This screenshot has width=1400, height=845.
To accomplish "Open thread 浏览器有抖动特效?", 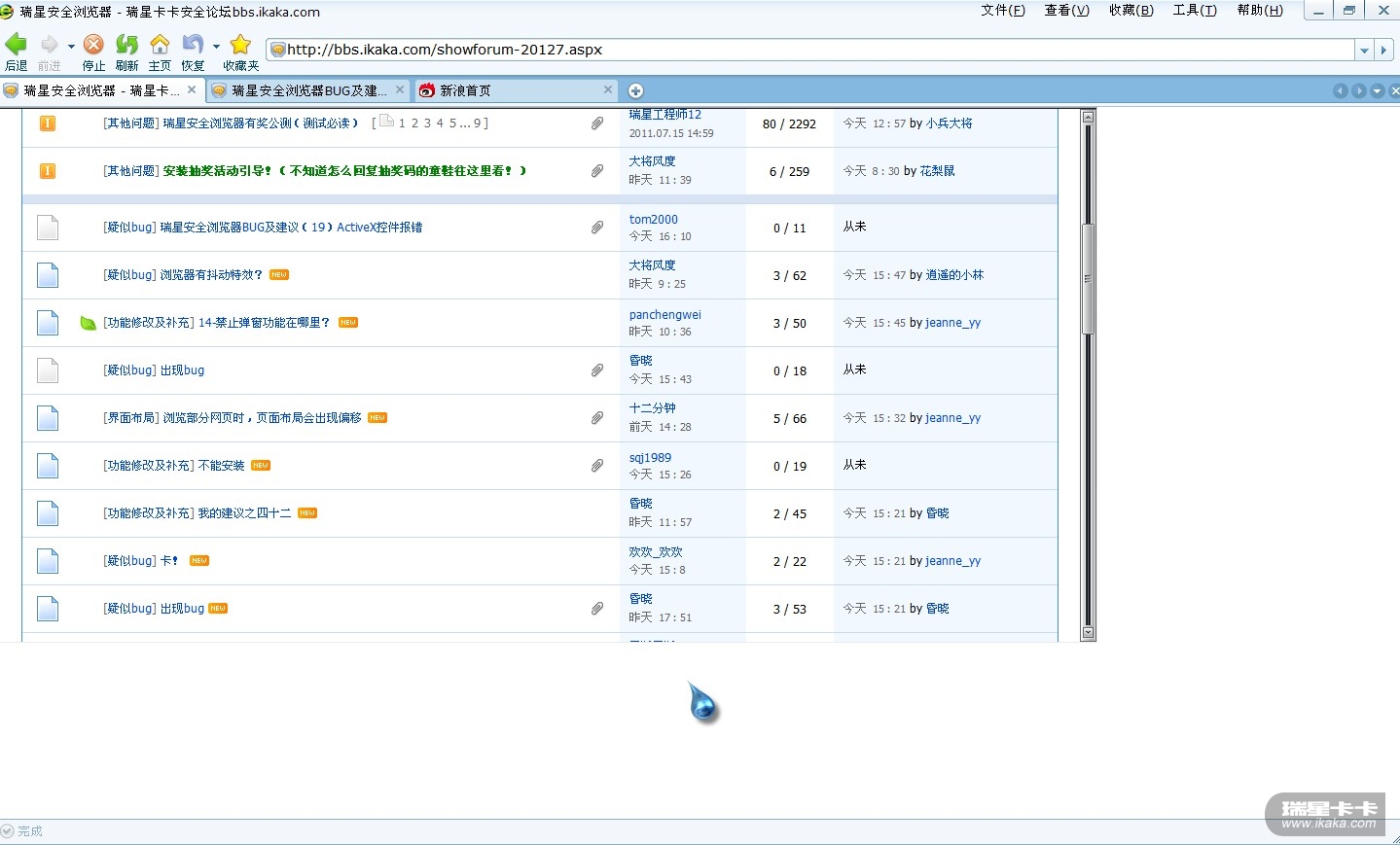I will 211,275.
